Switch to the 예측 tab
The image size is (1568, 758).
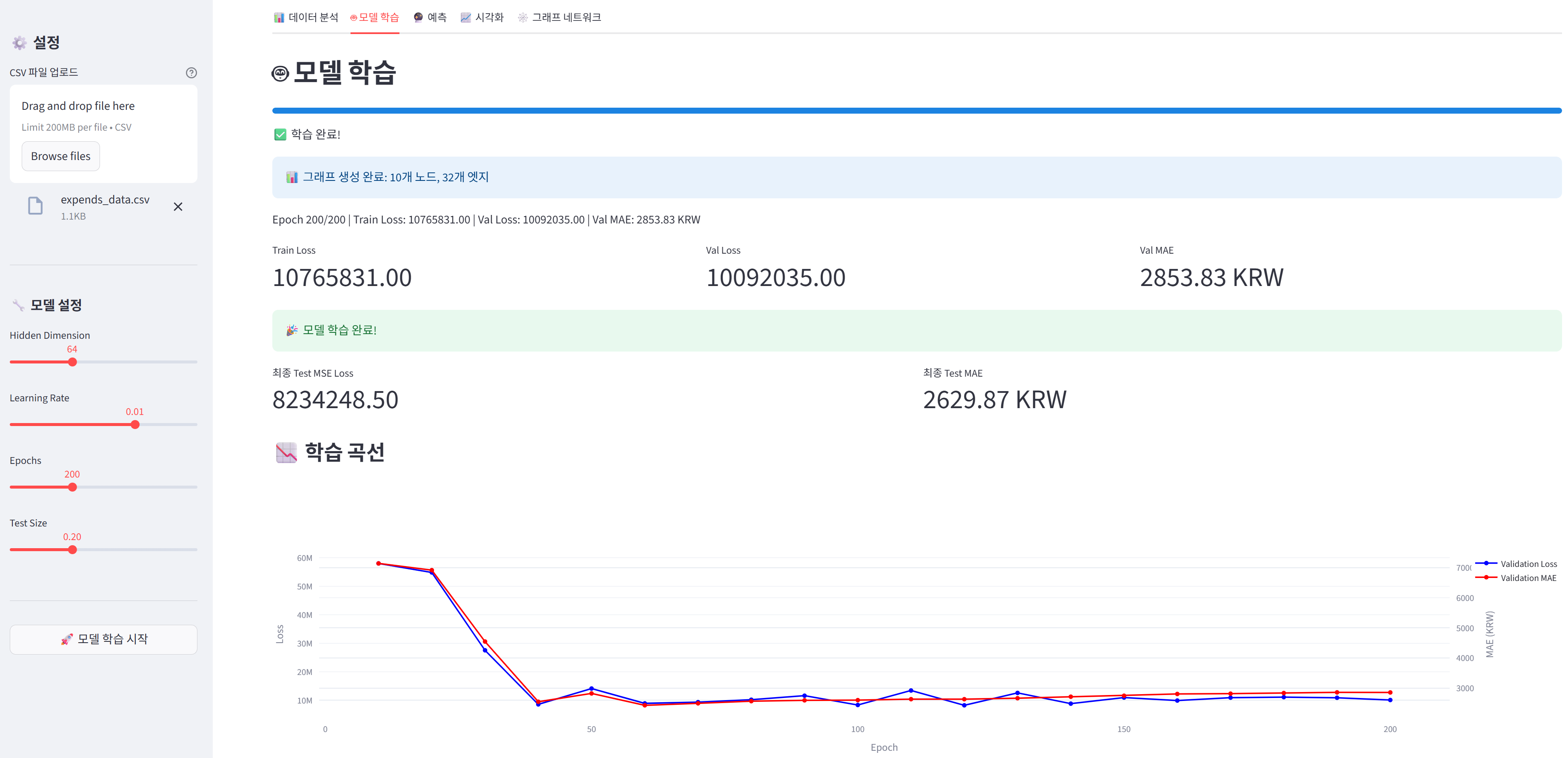430,17
